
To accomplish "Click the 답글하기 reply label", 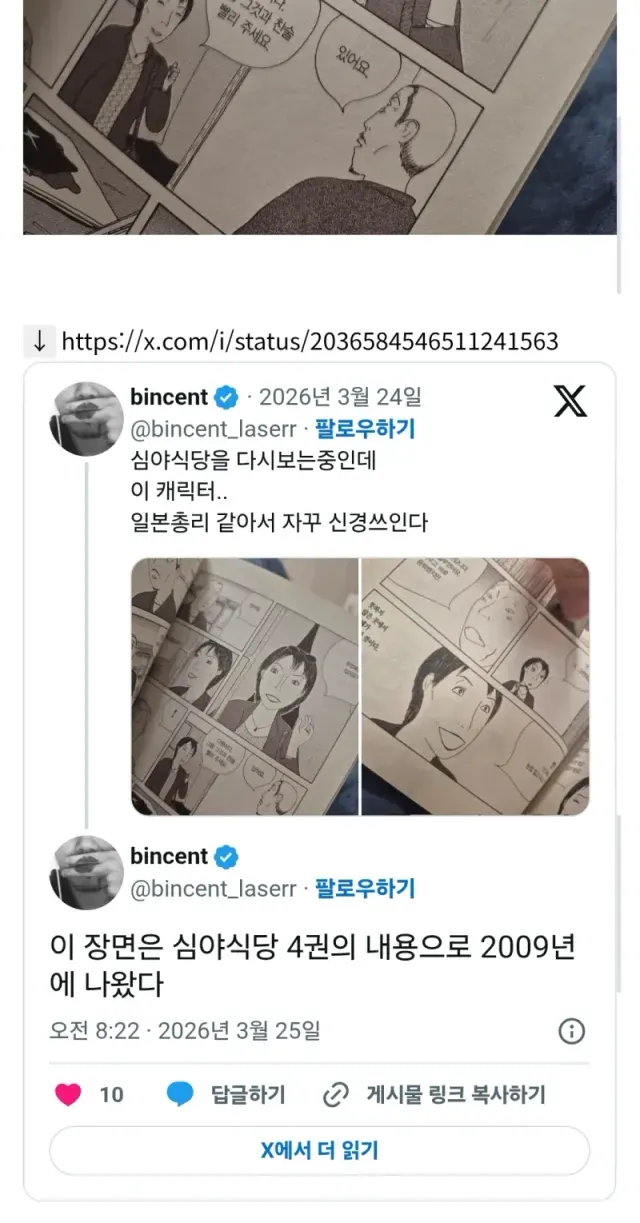I will 248,1094.
